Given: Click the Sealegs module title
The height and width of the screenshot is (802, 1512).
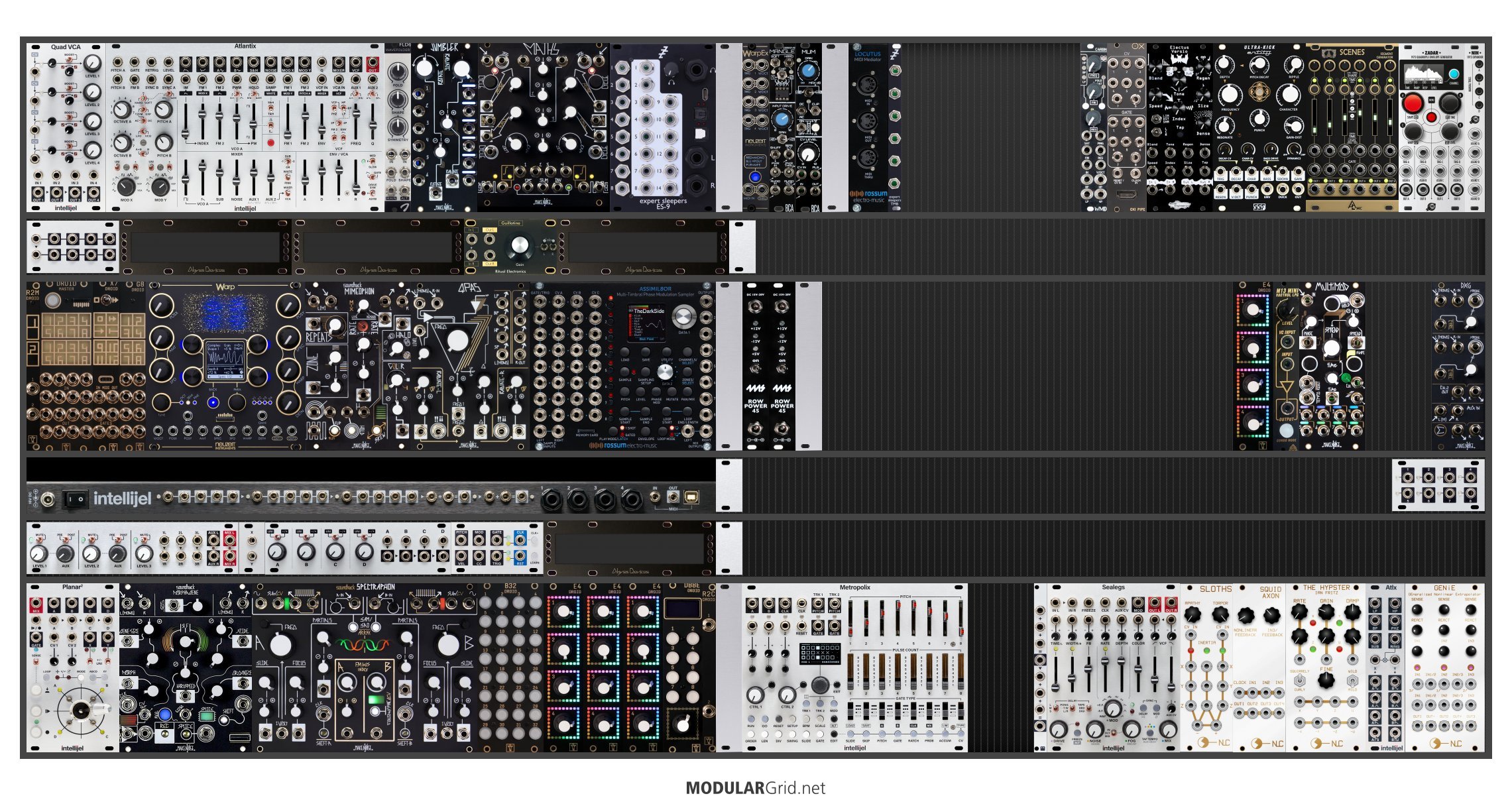Looking at the screenshot, I should 1113,587.
